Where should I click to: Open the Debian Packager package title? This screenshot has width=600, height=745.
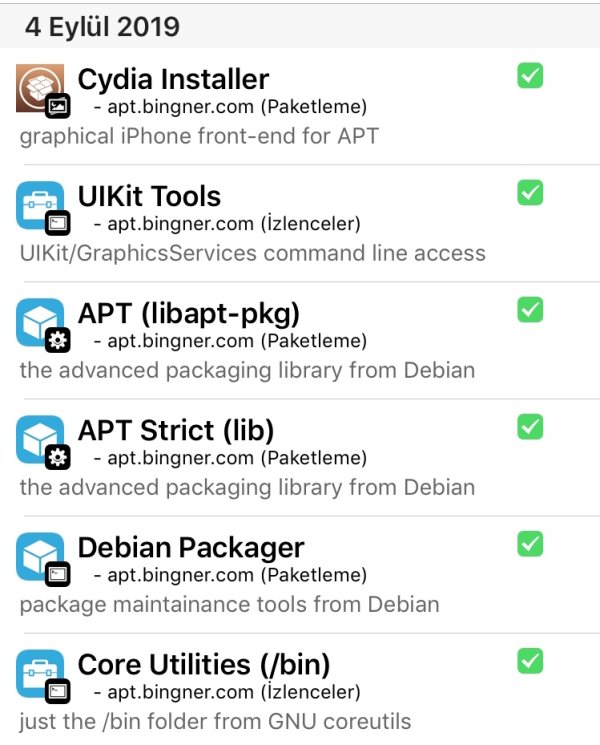190,547
